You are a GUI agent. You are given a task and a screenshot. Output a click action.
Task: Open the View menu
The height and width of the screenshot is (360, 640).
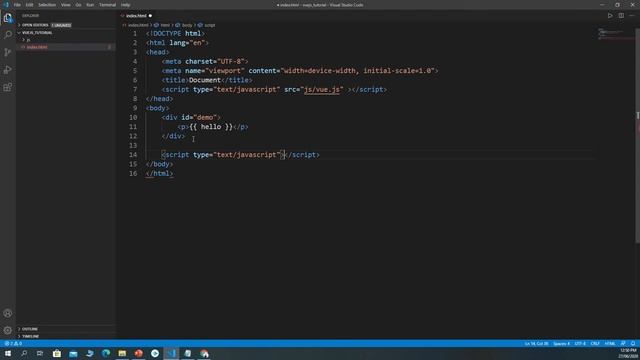coord(65,5)
